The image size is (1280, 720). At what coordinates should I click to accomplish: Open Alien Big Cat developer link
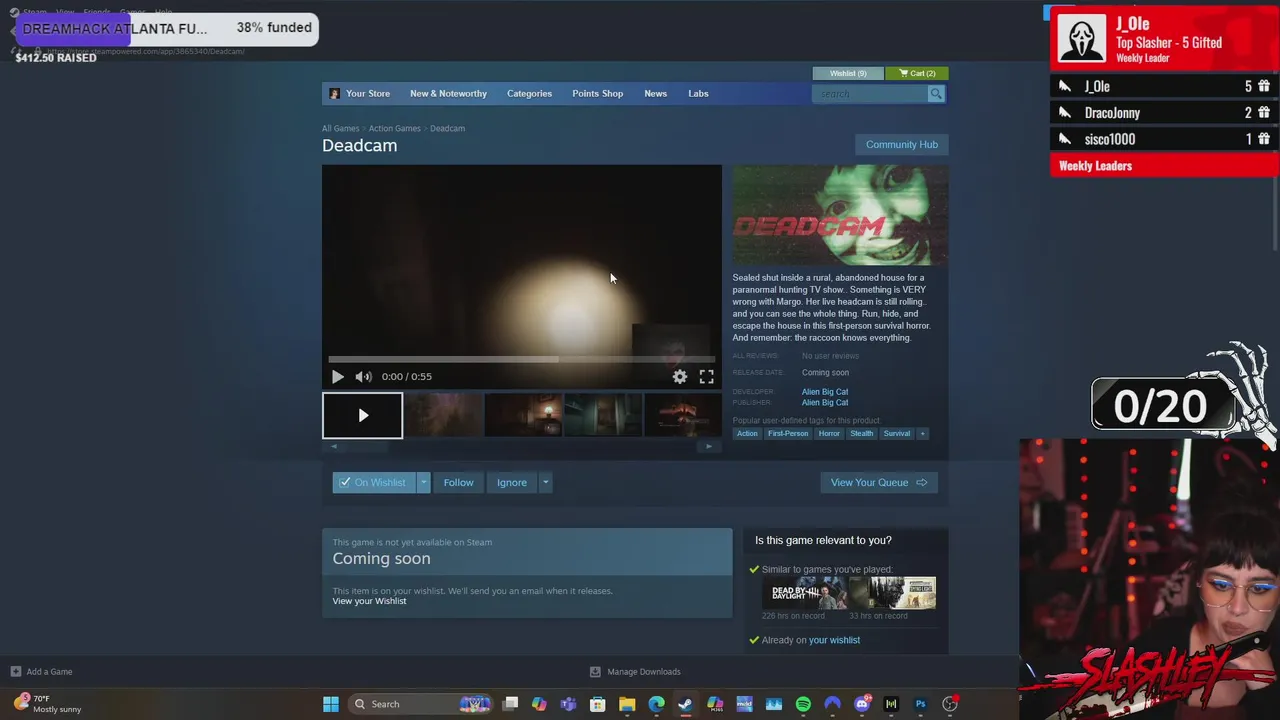[824, 392]
